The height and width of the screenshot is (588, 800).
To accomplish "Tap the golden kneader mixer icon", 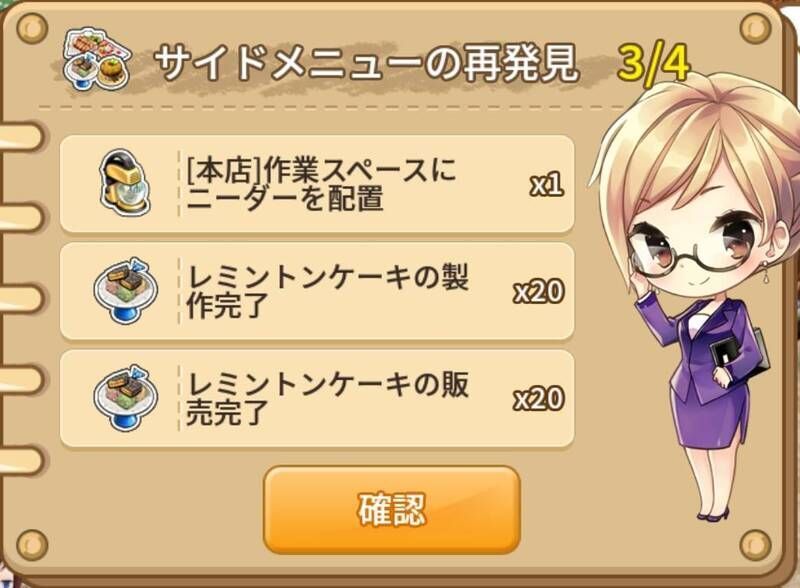I will pyautogui.click(x=123, y=183).
